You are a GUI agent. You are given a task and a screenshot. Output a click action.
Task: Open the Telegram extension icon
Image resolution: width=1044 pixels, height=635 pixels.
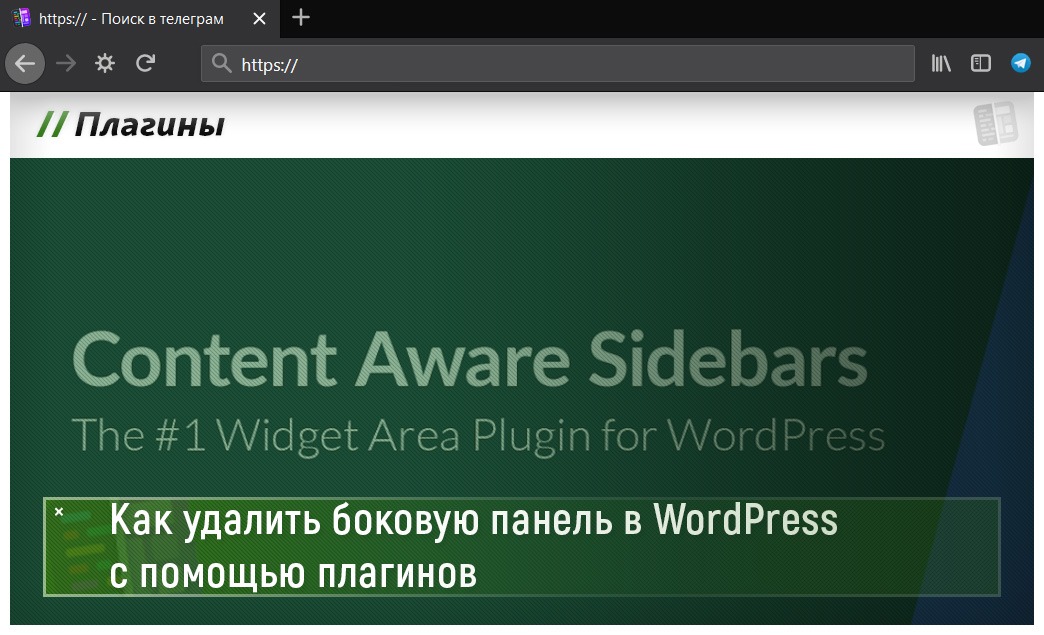pos(1021,63)
